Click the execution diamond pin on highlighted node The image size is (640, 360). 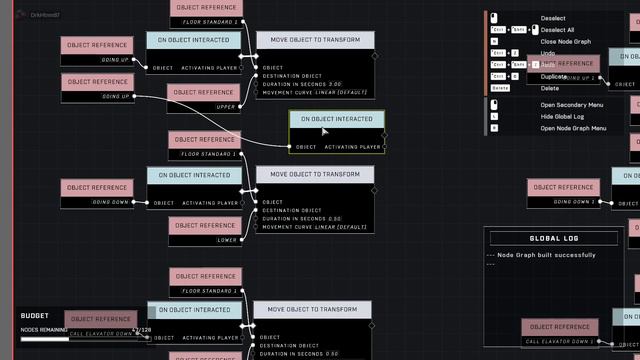point(384,136)
